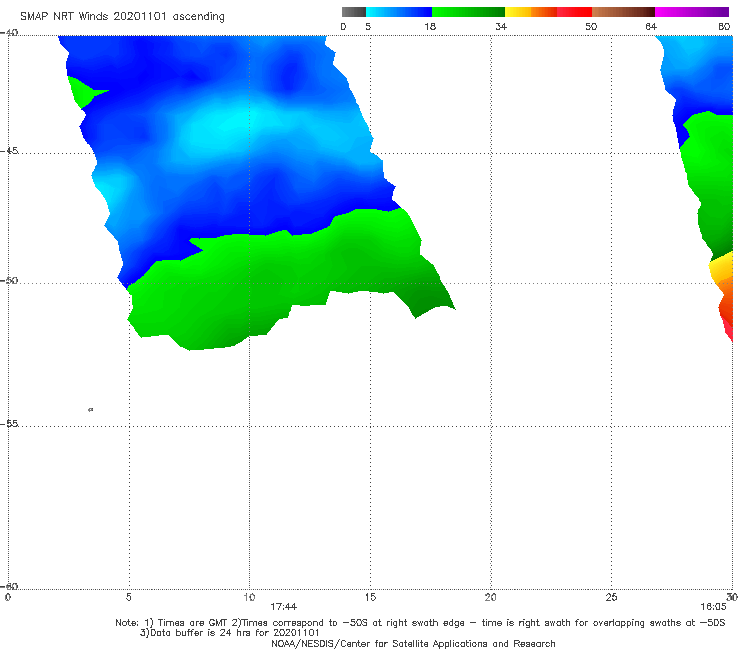Click the swath time label '17:44'
The width and height of the screenshot is (740, 650).
point(284,607)
